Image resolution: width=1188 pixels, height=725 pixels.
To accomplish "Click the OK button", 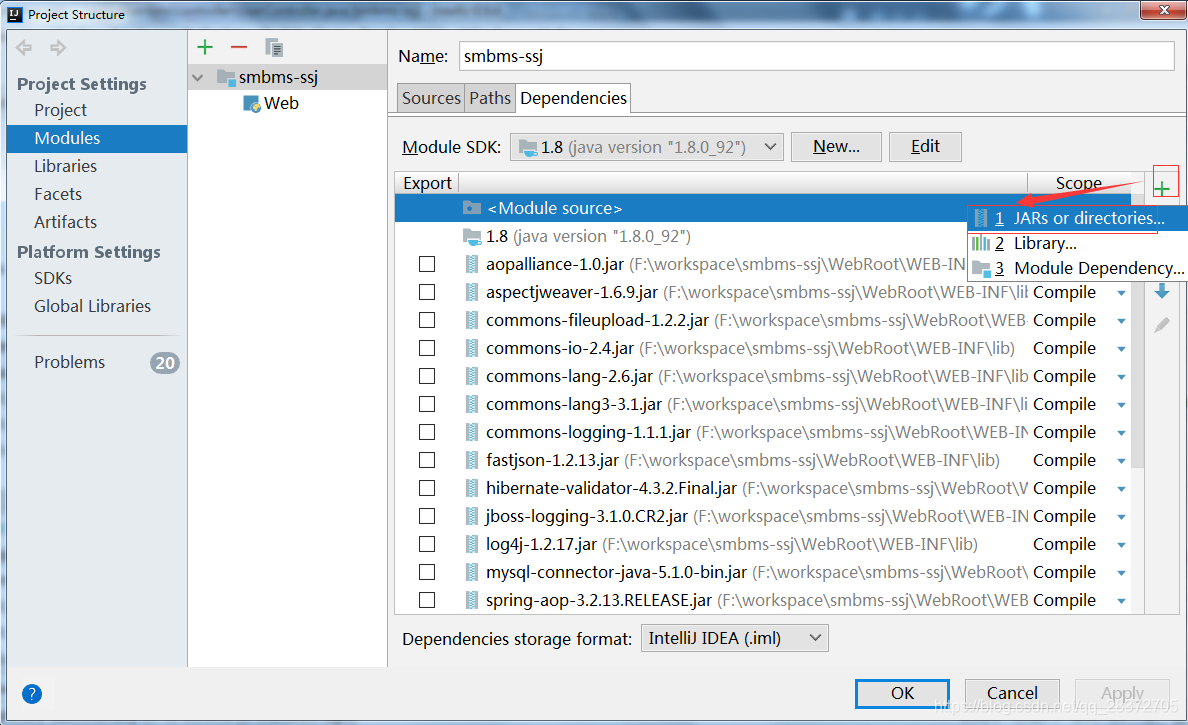I will [902, 693].
